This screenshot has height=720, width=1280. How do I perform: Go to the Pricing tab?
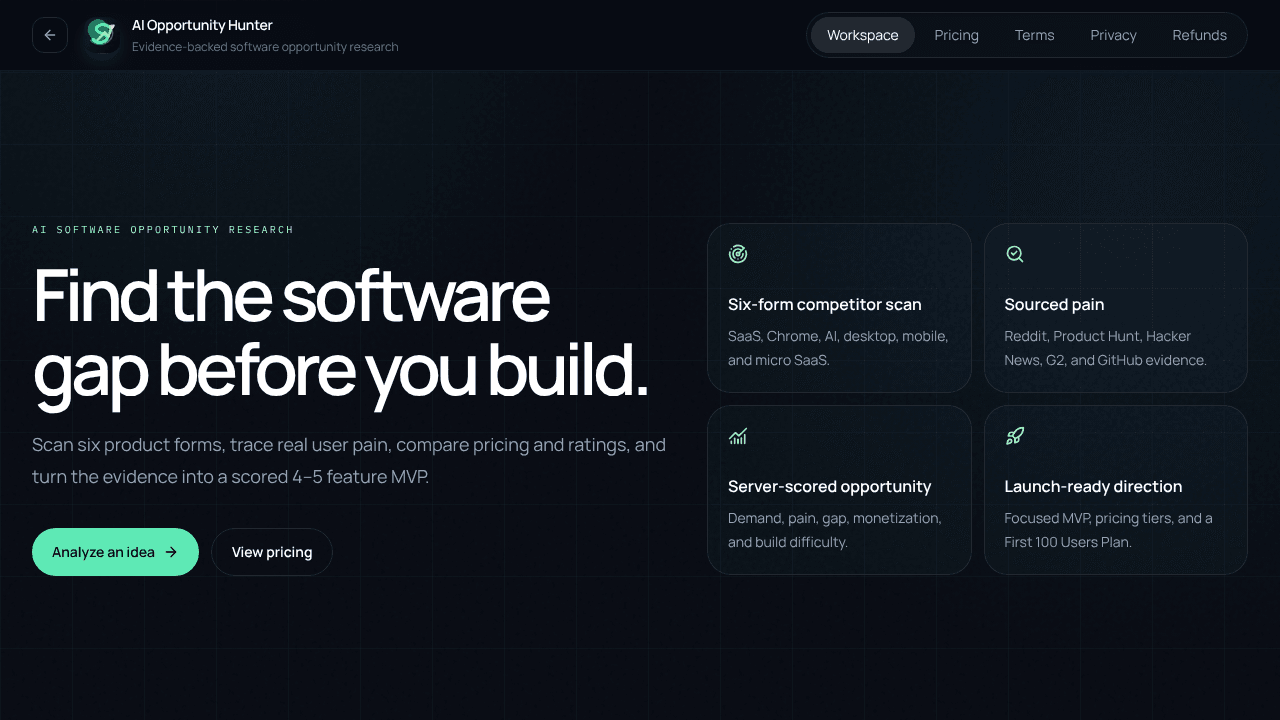pyautogui.click(x=957, y=35)
